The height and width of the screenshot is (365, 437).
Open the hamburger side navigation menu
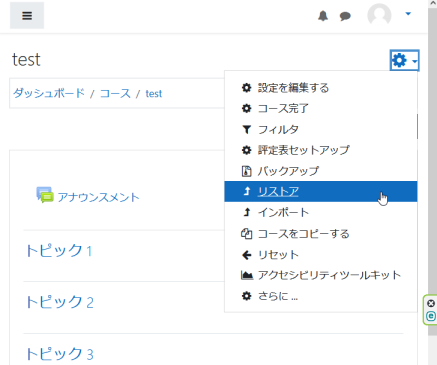[x=27, y=16]
